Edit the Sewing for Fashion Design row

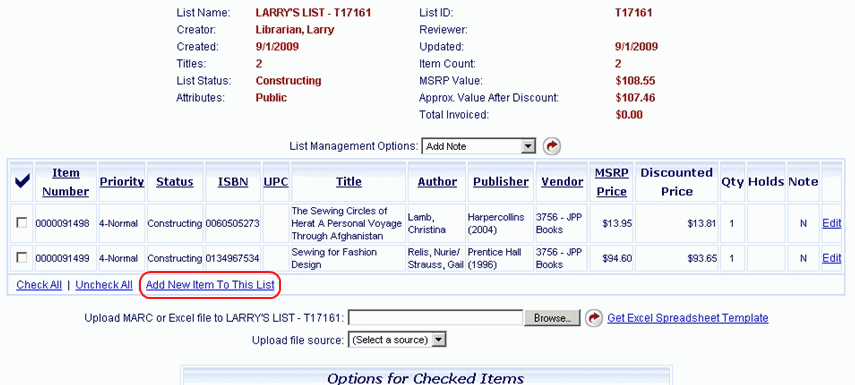(832, 258)
